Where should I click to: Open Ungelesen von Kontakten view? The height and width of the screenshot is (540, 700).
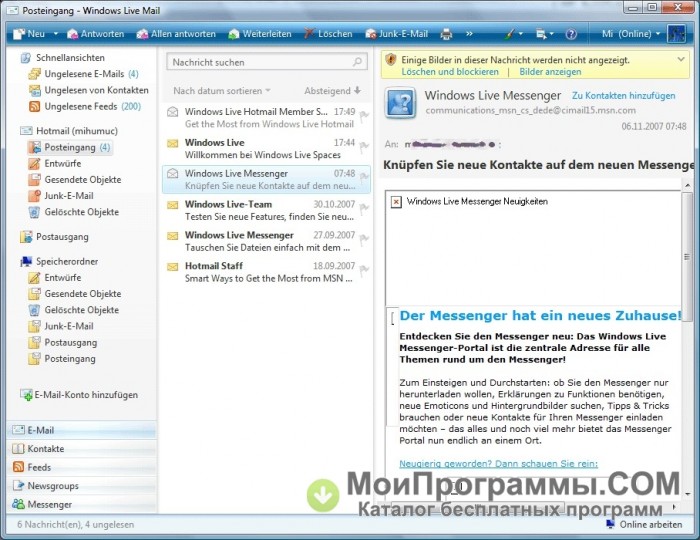point(89,90)
